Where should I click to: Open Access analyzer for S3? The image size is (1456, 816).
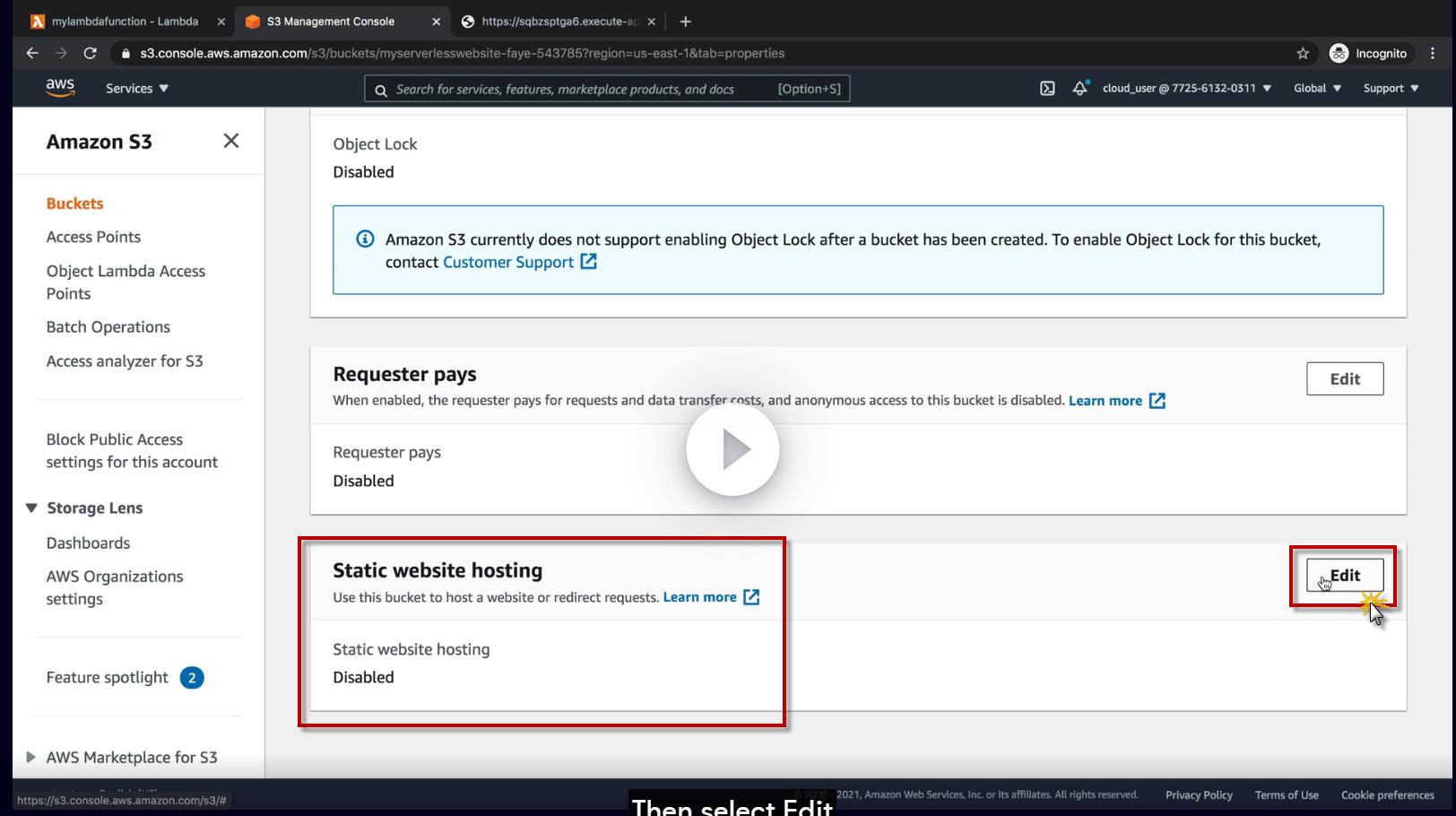[x=125, y=361]
